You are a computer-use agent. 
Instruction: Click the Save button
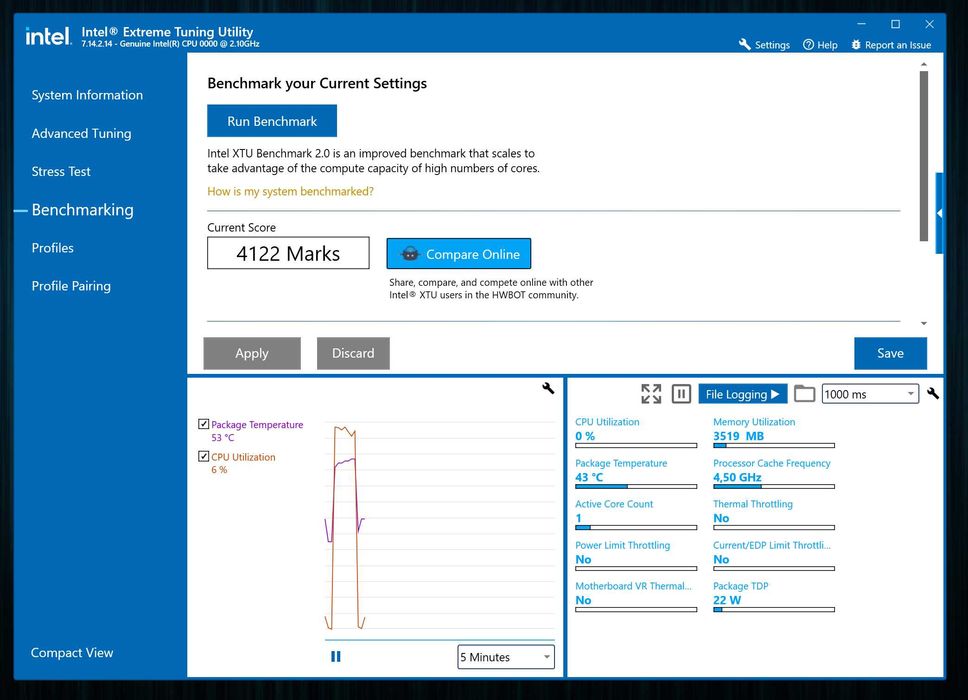click(890, 353)
